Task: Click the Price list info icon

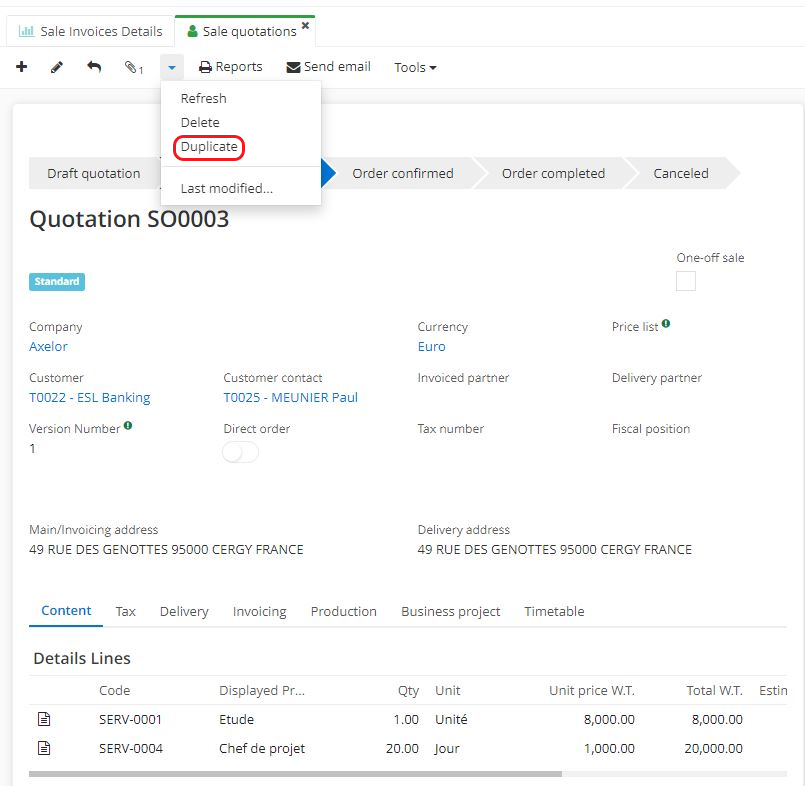Action: 666,324
